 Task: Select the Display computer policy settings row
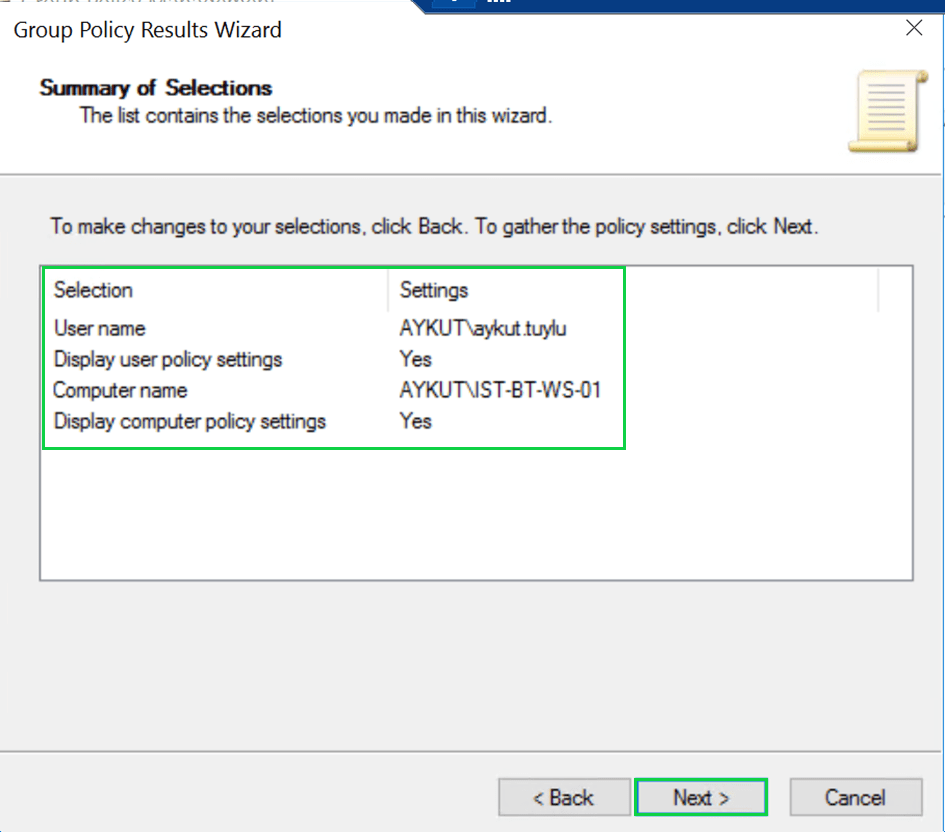(x=190, y=421)
